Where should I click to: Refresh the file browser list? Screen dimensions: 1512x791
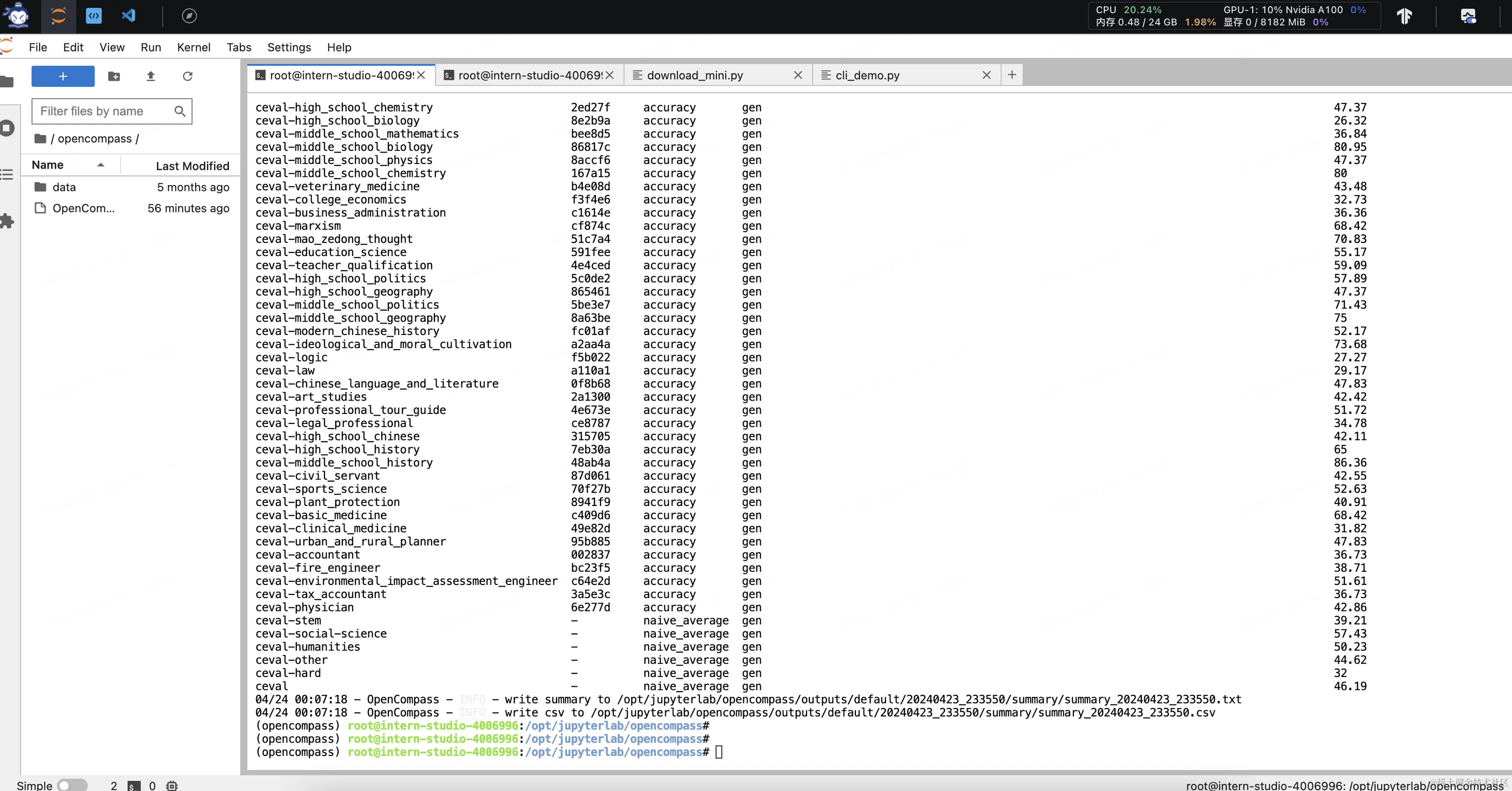point(187,76)
